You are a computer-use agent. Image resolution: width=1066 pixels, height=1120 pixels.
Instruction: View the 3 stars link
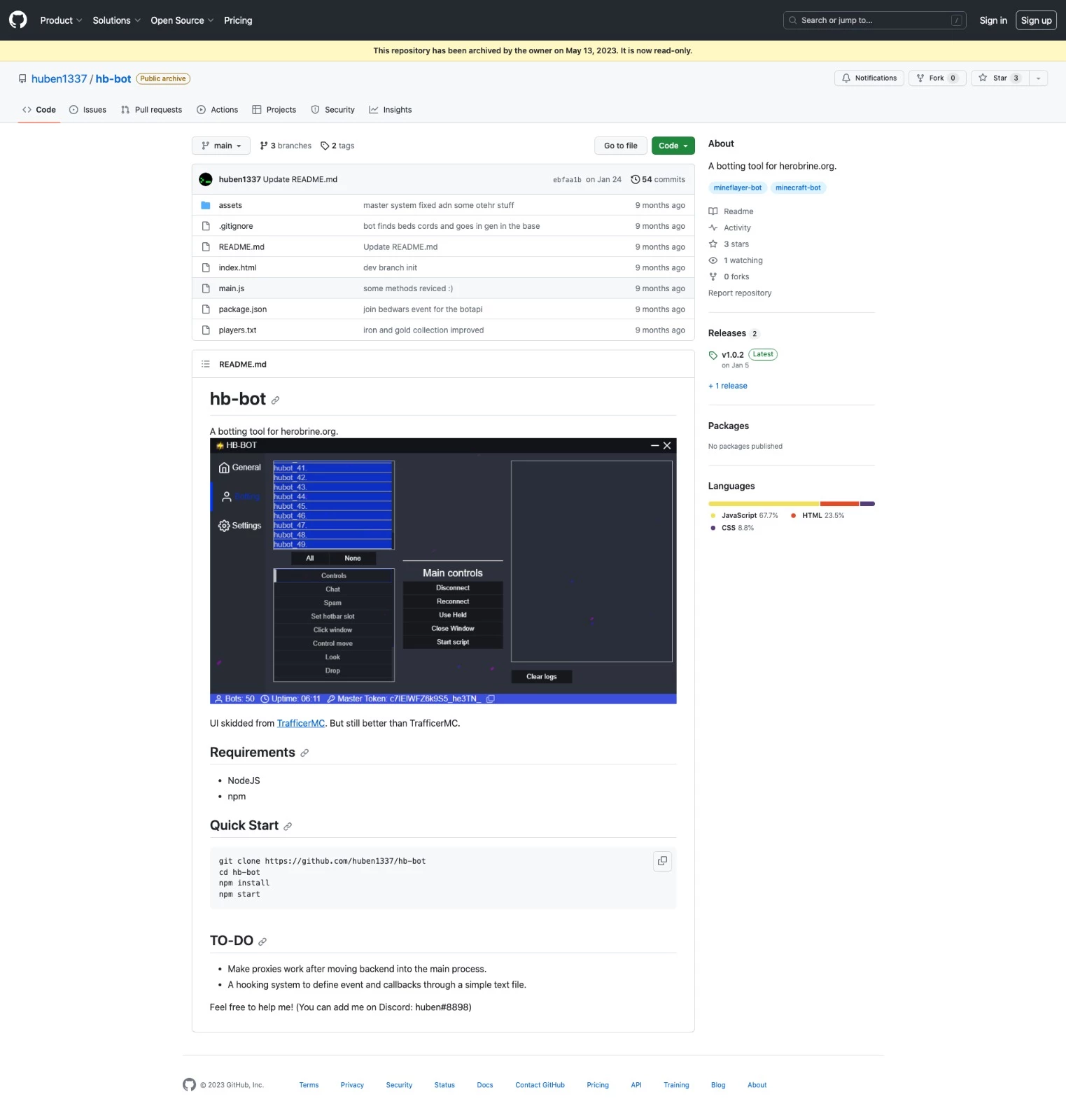click(x=729, y=244)
